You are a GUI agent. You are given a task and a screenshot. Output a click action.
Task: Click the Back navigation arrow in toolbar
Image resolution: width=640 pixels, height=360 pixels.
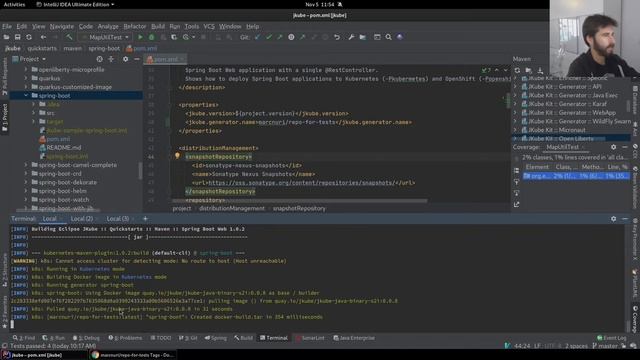tap(43, 37)
